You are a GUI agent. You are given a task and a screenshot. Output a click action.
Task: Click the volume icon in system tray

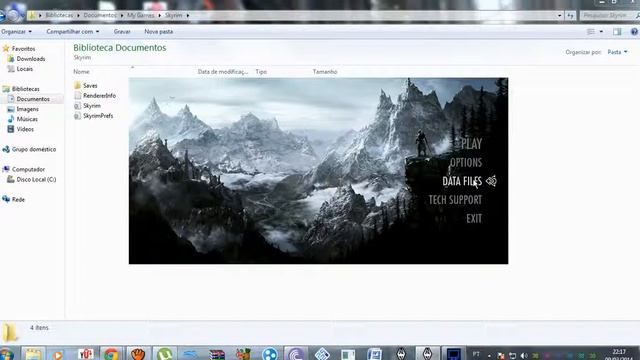click(524, 356)
